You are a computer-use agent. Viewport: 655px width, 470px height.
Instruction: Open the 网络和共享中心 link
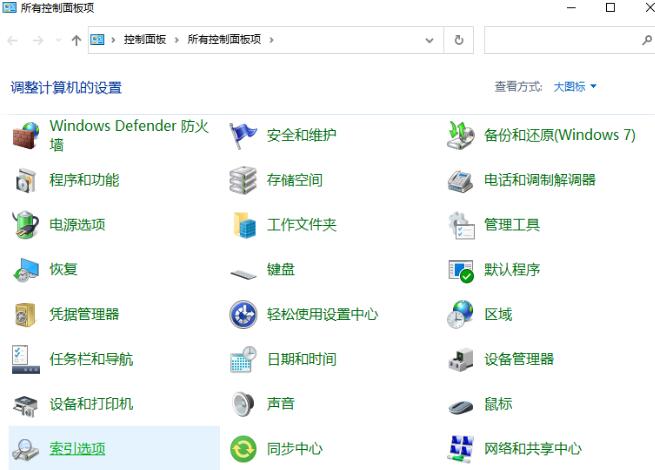(x=533, y=449)
